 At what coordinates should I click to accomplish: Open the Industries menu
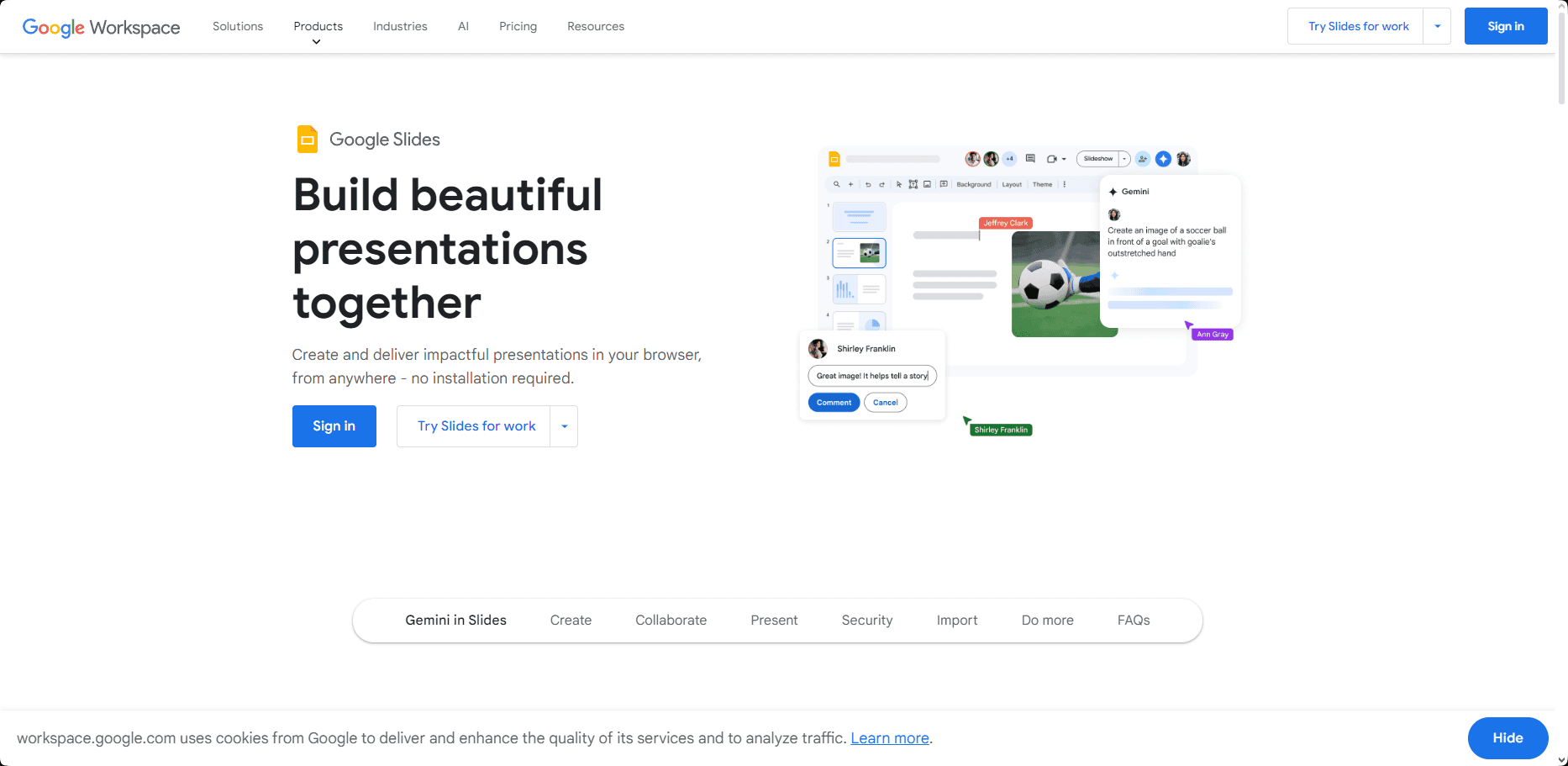(400, 26)
